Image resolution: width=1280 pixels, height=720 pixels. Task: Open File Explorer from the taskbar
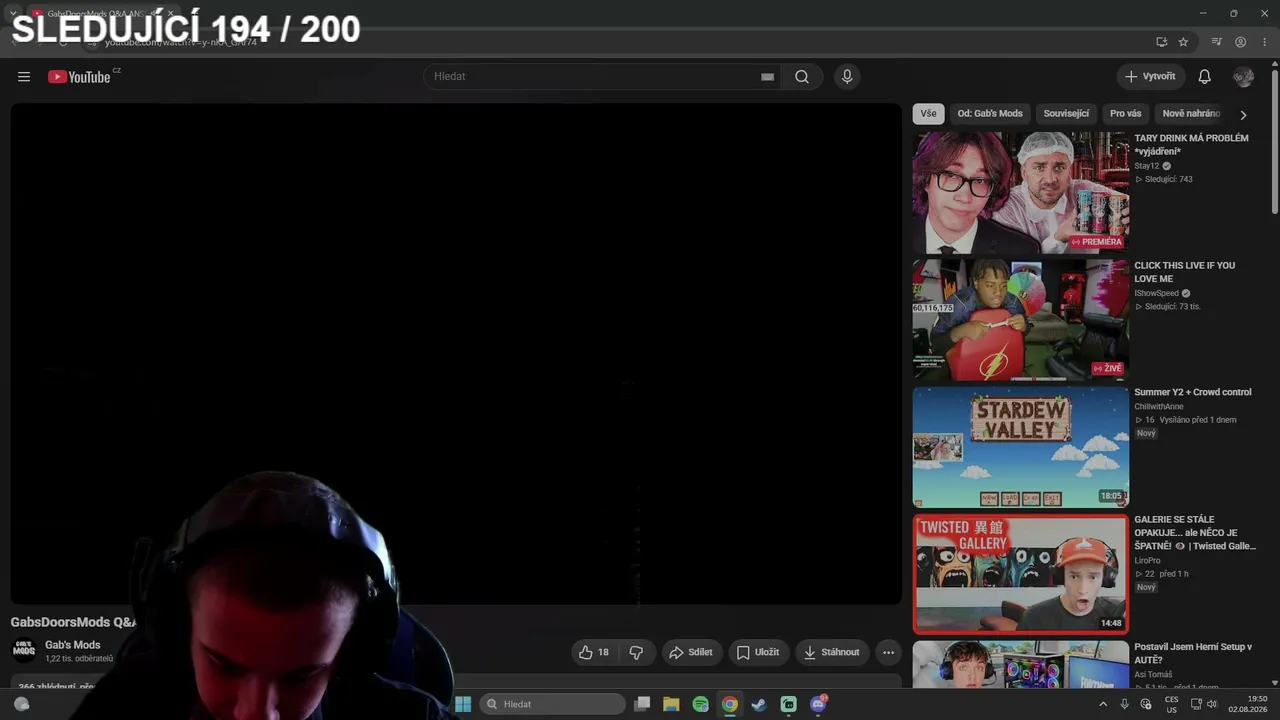coord(671,704)
